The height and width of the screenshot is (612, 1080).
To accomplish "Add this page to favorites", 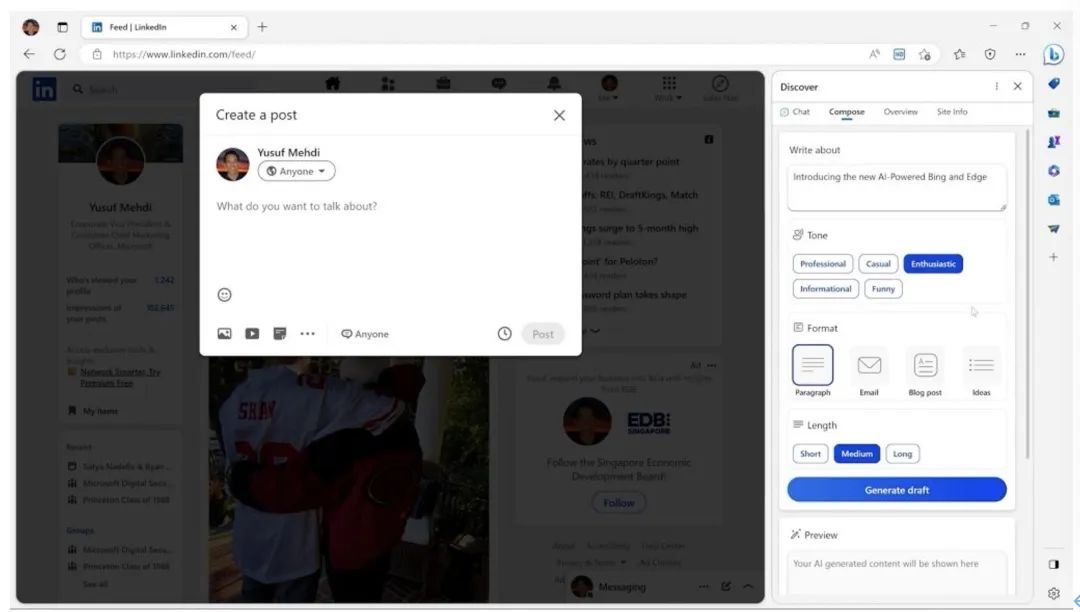I will pyautogui.click(x=925, y=54).
